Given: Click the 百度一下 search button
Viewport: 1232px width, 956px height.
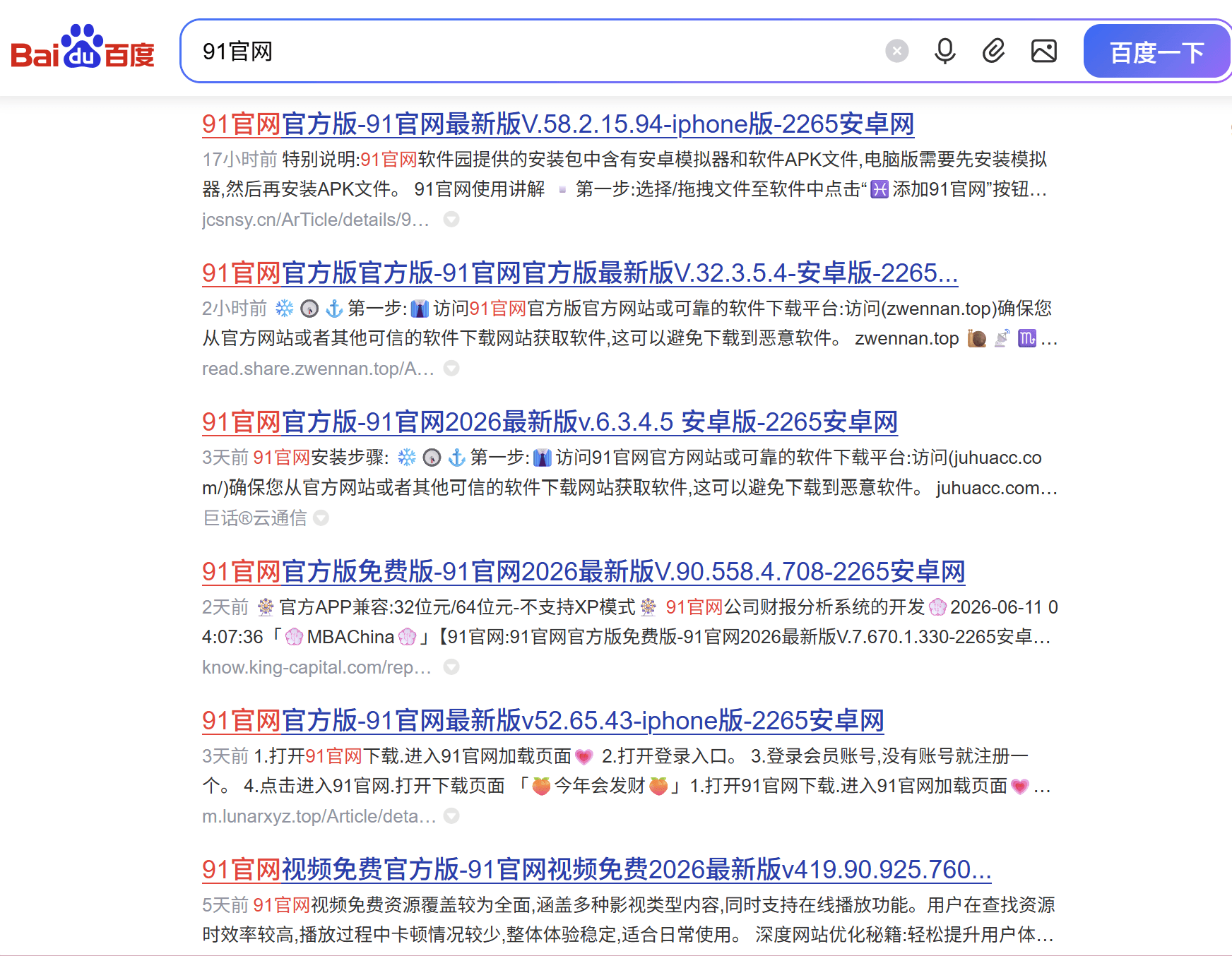Looking at the screenshot, I should (1157, 52).
